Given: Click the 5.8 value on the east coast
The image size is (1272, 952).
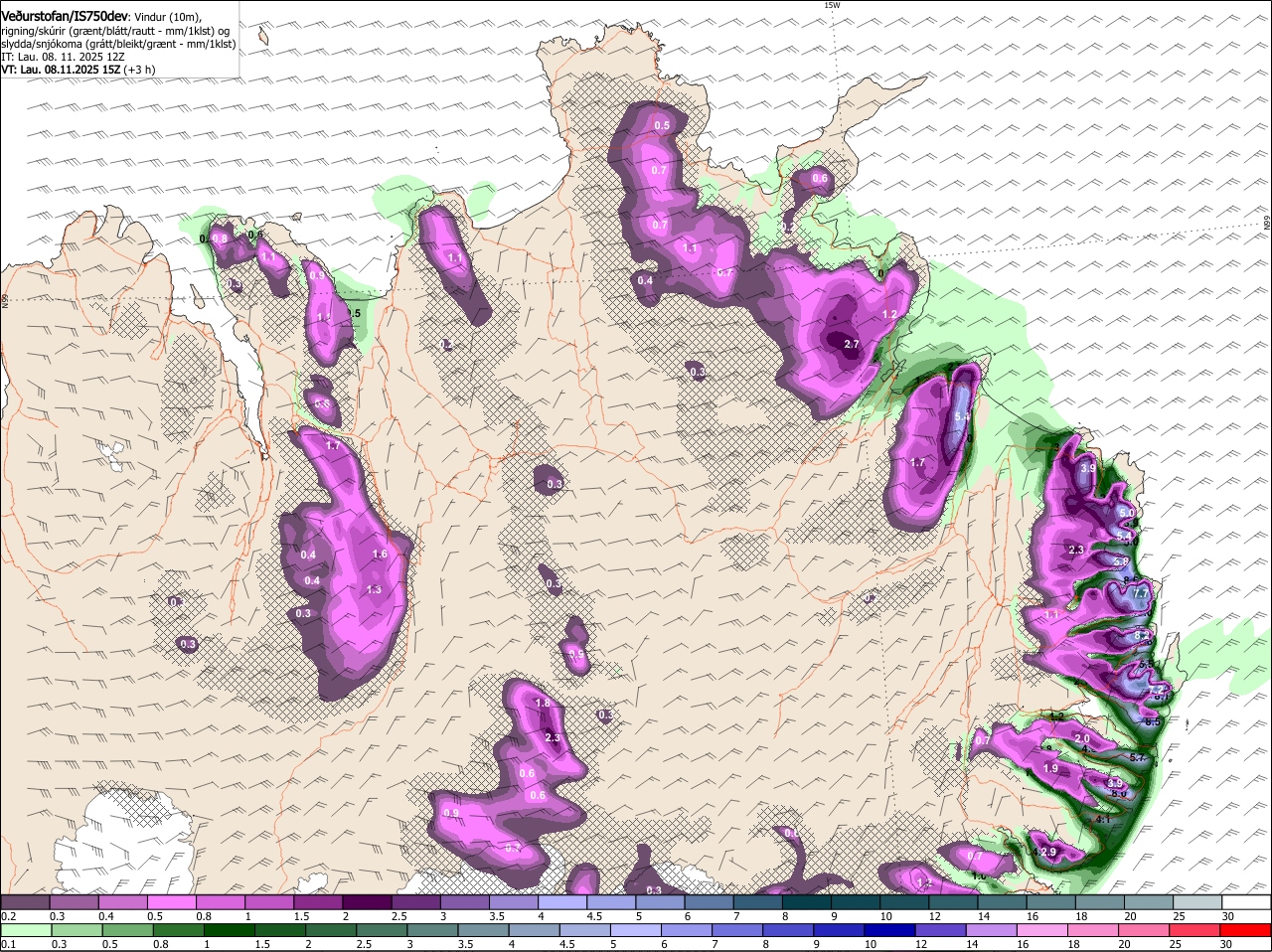Looking at the screenshot, I should coord(1122,561).
